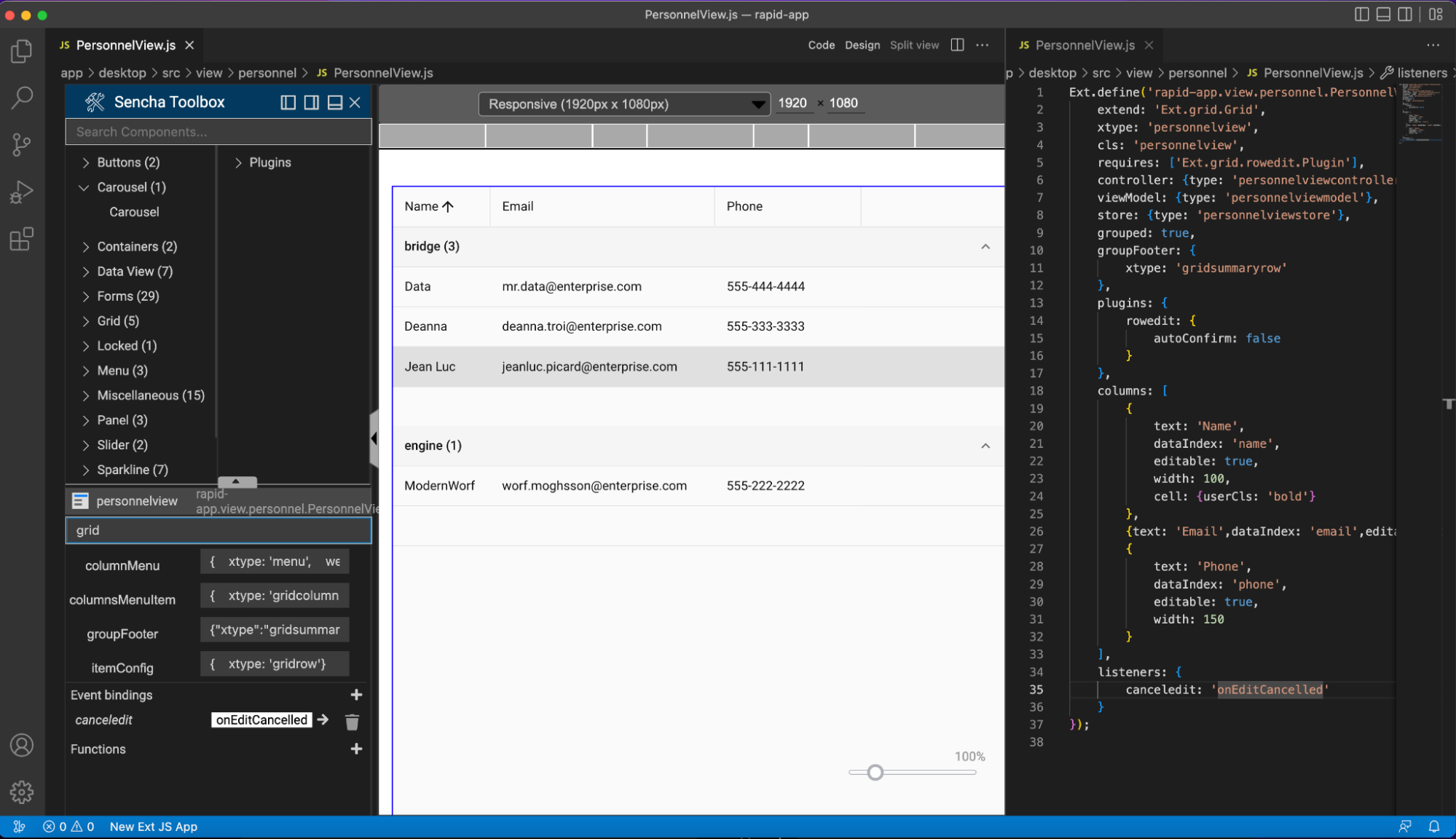1456x839 pixels.
Task: Expand the Buttons (2) category
Action: coord(86,162)
